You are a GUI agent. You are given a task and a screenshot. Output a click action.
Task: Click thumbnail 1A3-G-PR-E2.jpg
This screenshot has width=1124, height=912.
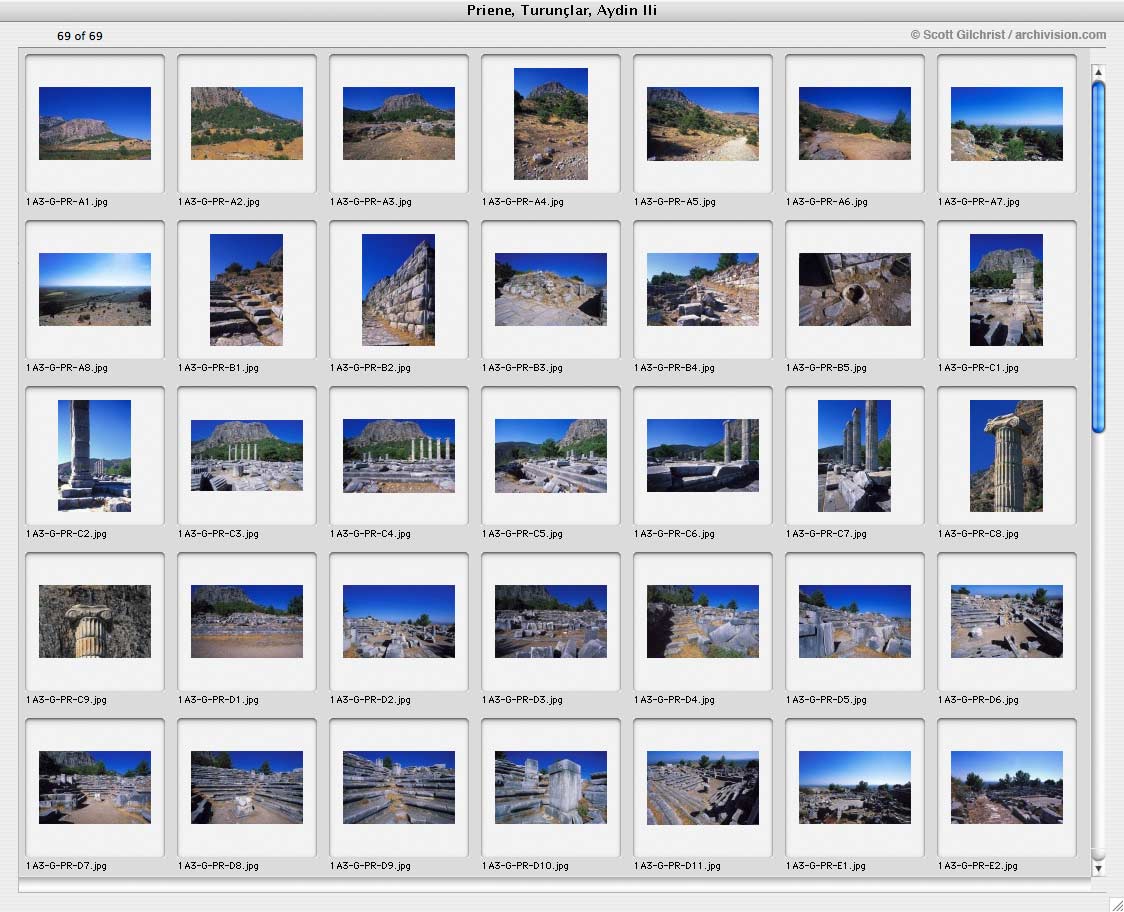1006,787
